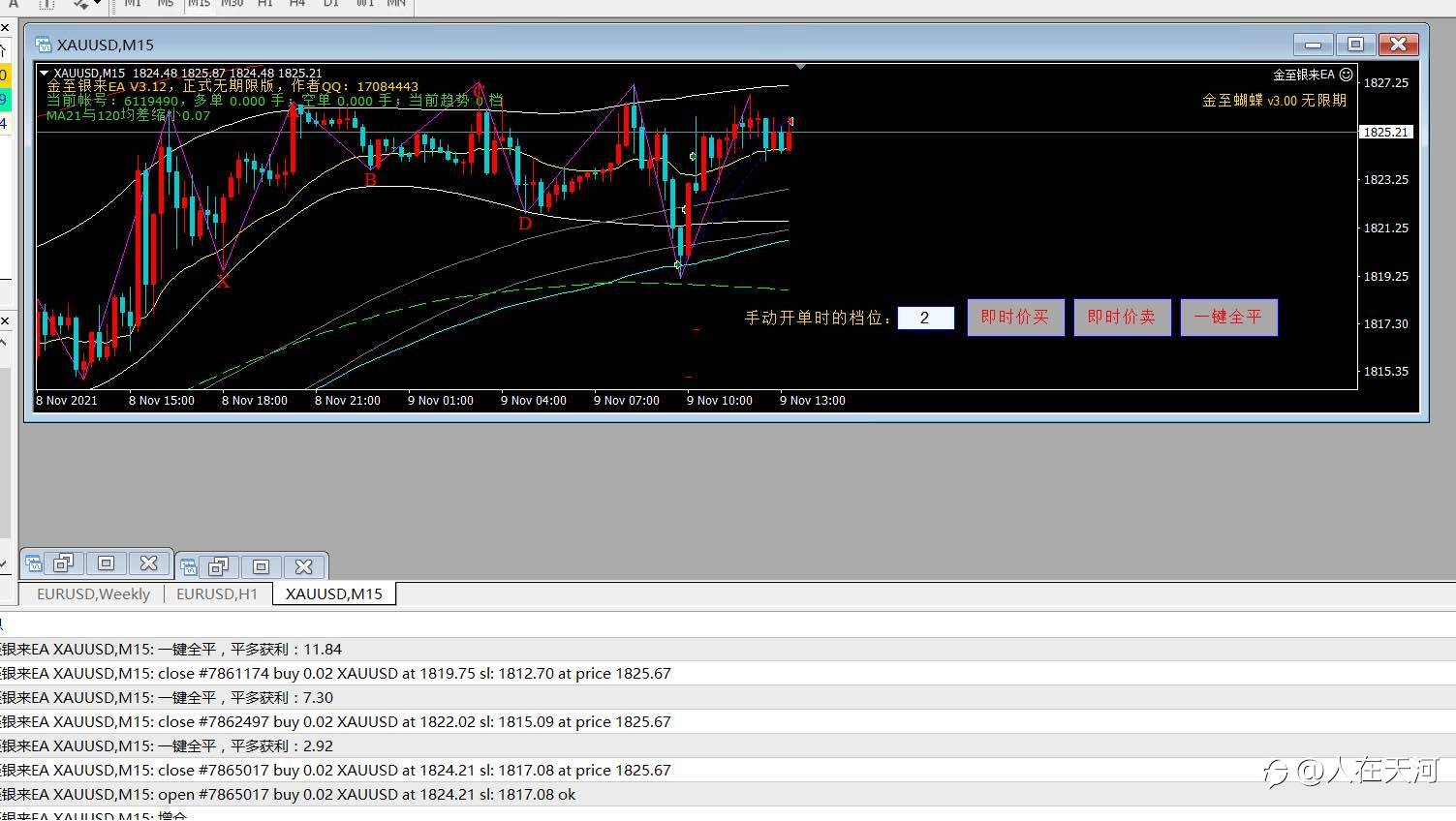Click the log row 平多获利：2.92
This screenshot has height=821, width=1456.
pos(728,745)
